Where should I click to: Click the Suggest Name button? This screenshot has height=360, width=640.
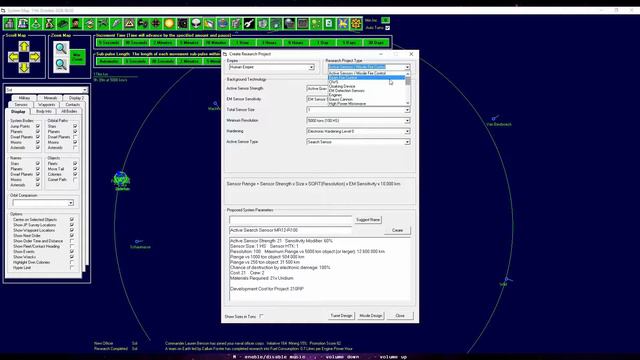coord(368,220)
